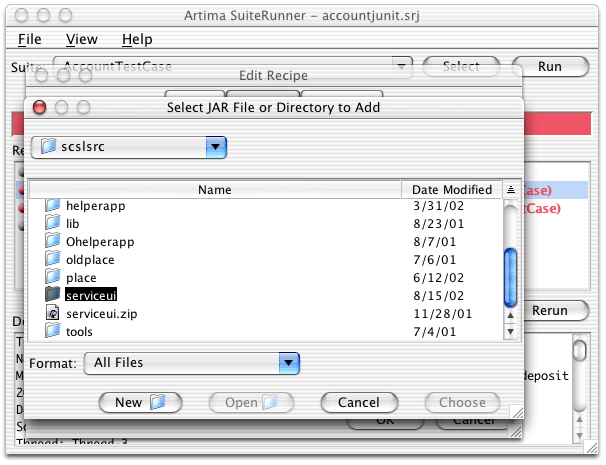Viewport: 606px width, 465px height.
Task: Click the 8/7/01 date cell
Action: pyautogui.click(x=434, y=242)
